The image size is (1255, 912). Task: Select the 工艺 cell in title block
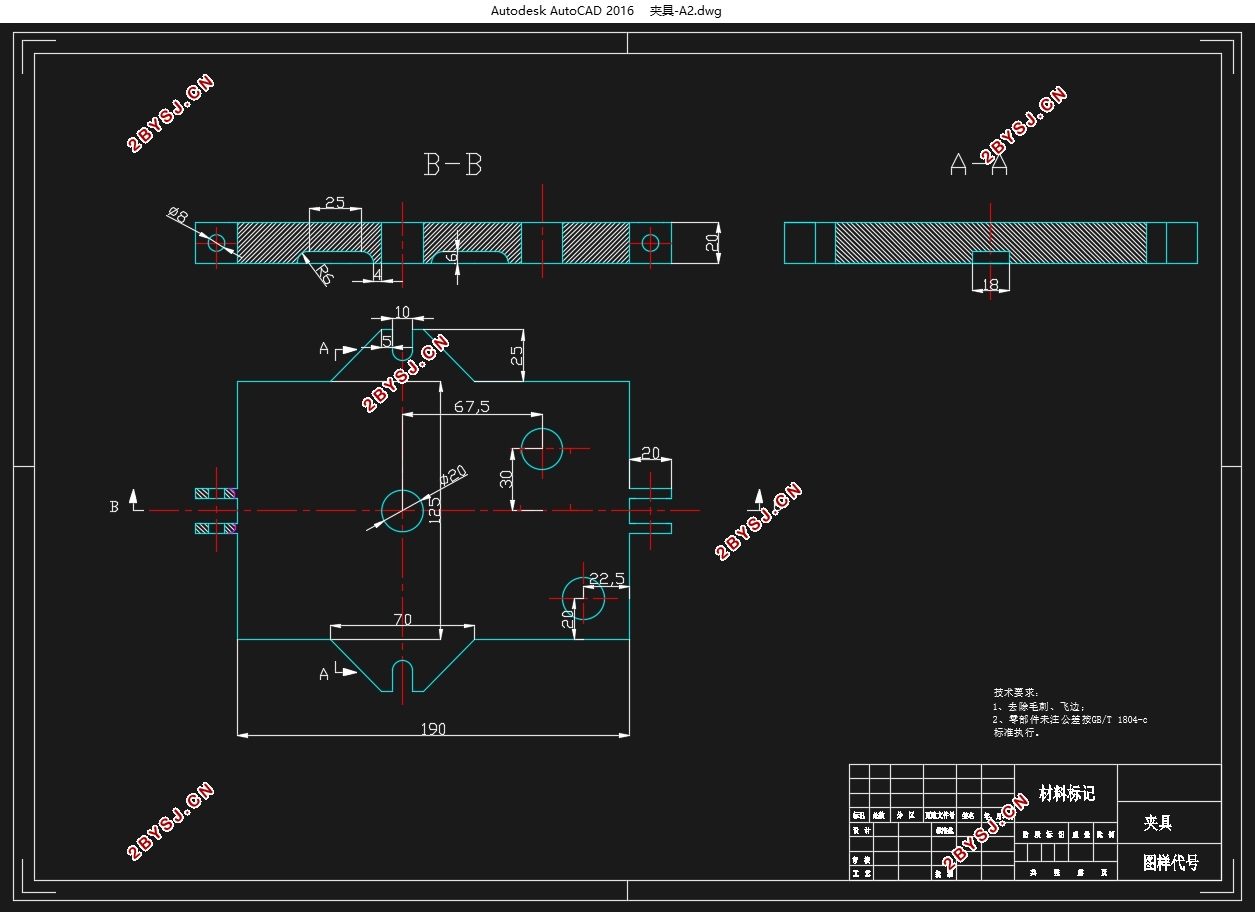[x=861, y=872]
